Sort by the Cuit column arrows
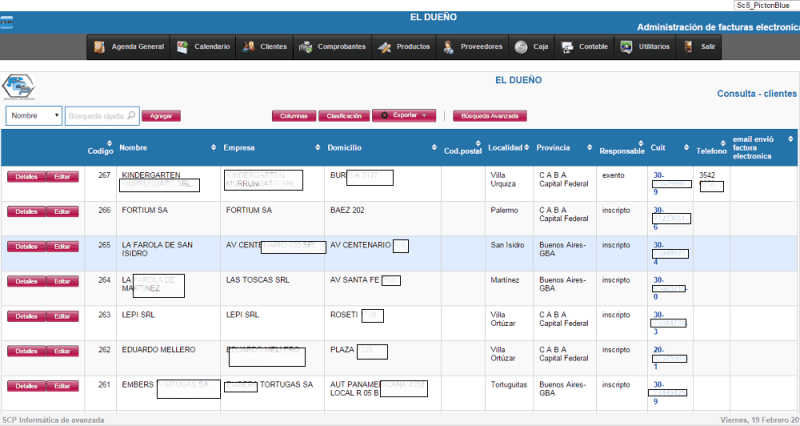This screenshot has height=426, width=800. (x=686, y=147)
